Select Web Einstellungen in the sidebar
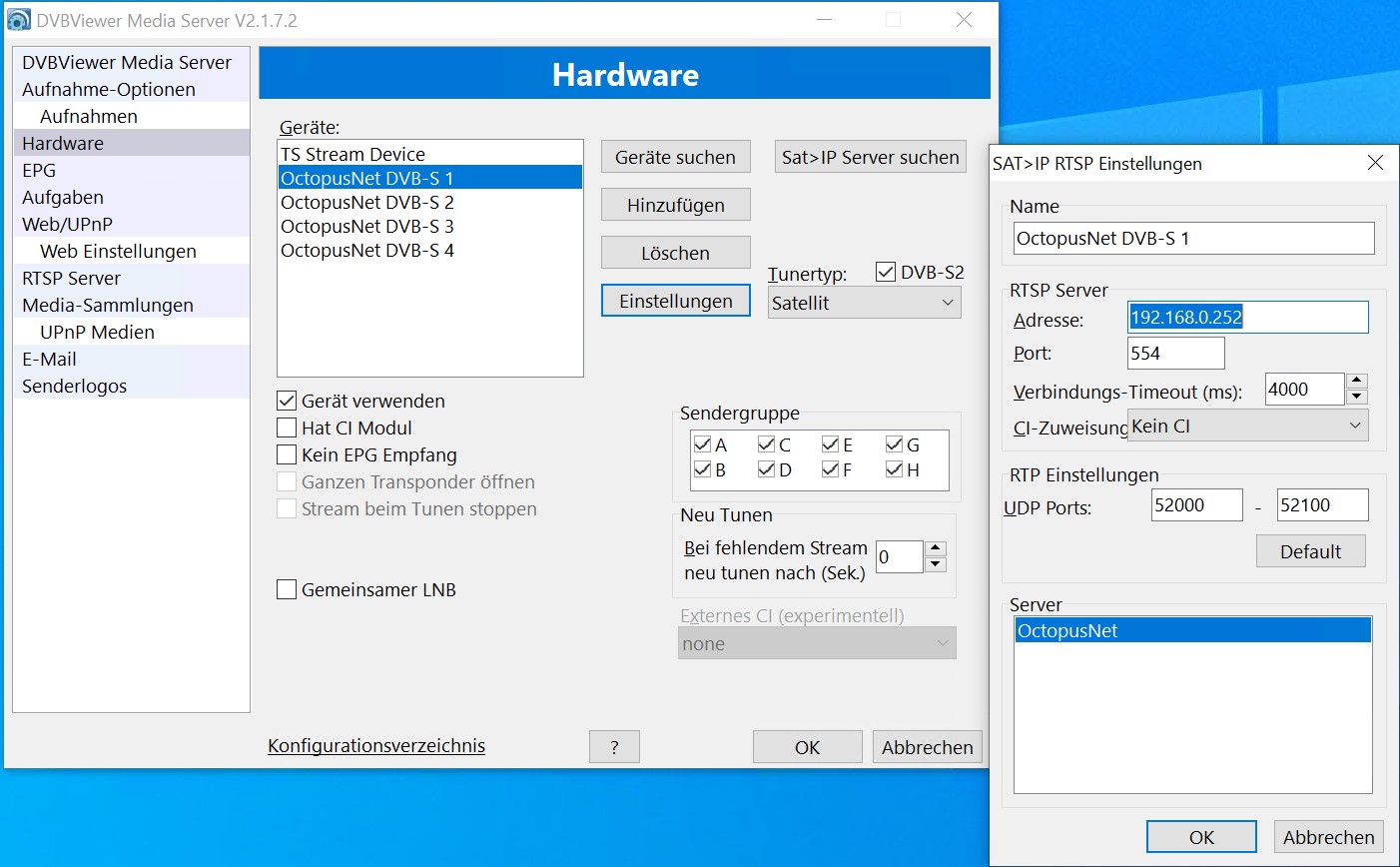1400x867 pixels. pos(131,251)
